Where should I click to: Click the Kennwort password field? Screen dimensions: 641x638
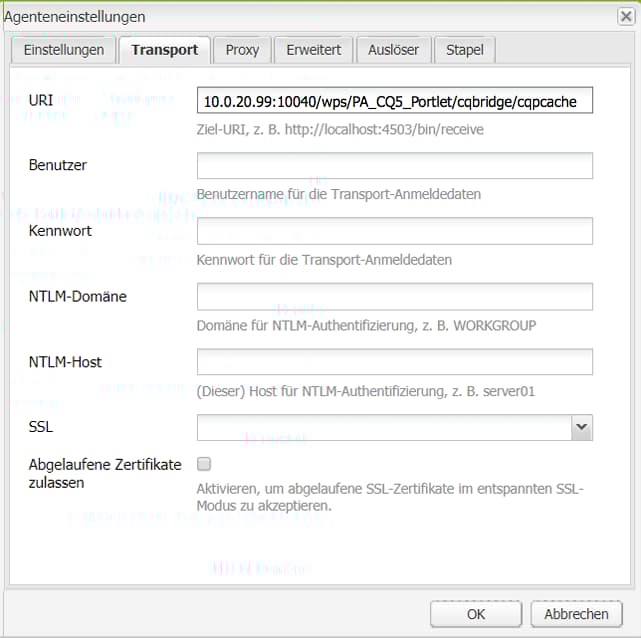point(395,231)
